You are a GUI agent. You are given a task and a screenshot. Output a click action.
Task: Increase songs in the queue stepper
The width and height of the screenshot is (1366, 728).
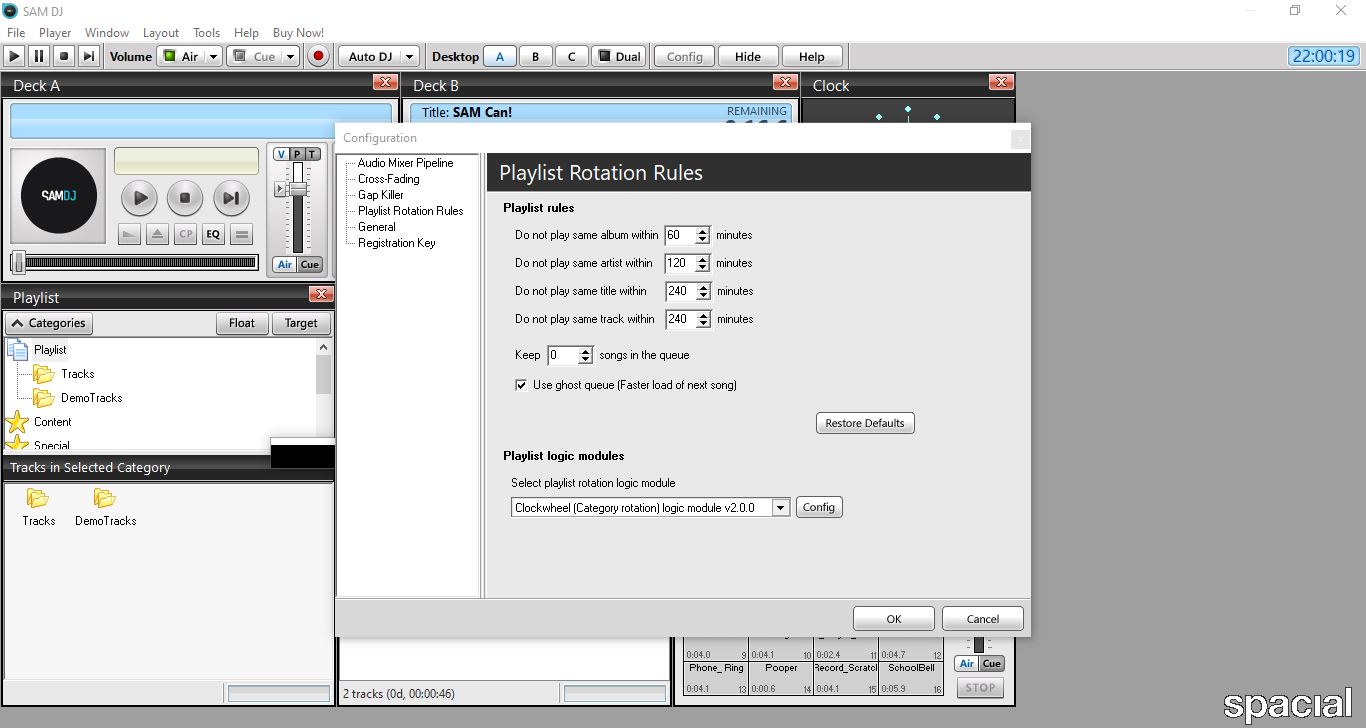tap(586, 352)
